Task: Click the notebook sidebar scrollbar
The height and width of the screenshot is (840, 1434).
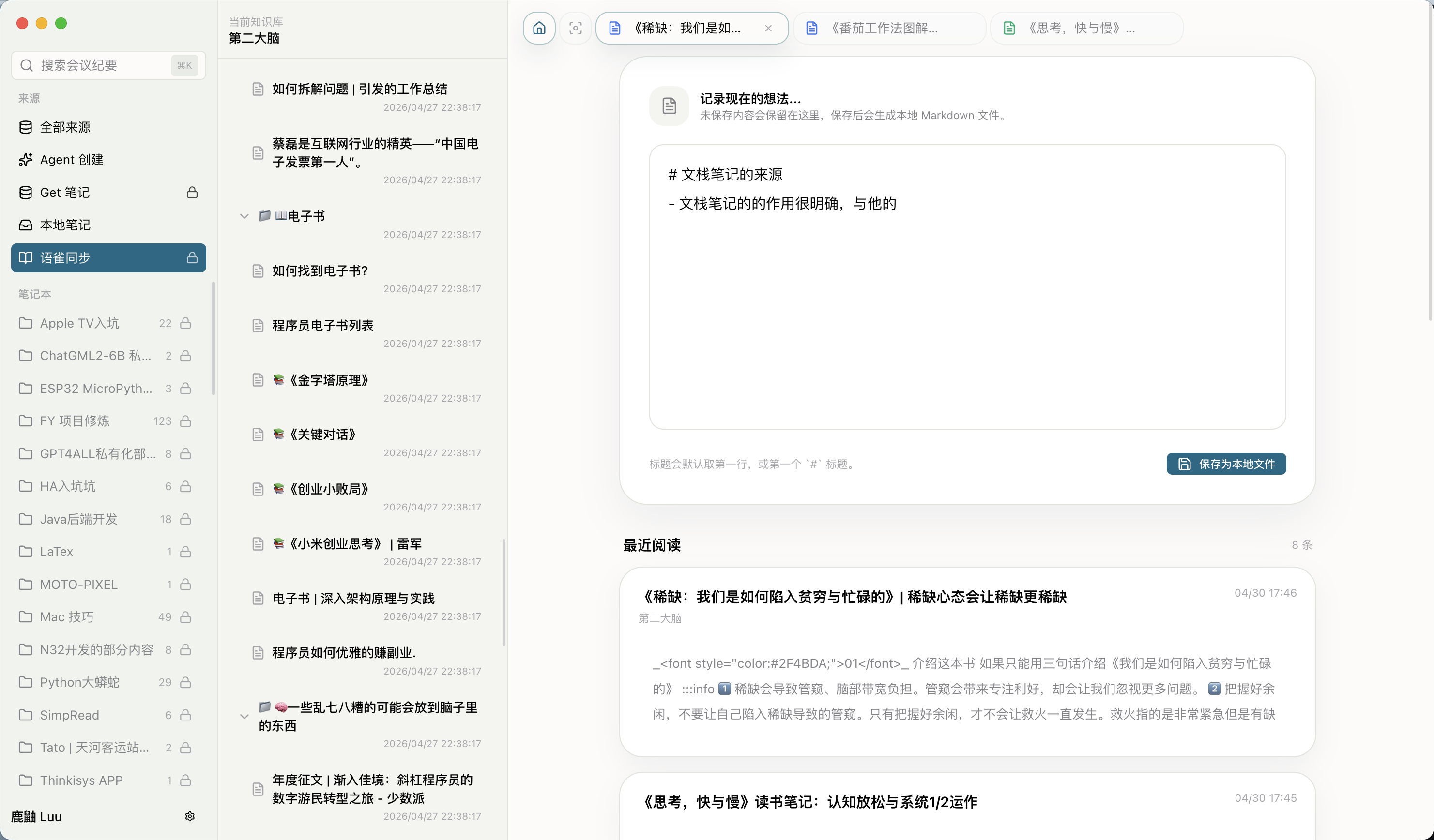Action: (214, 338)
